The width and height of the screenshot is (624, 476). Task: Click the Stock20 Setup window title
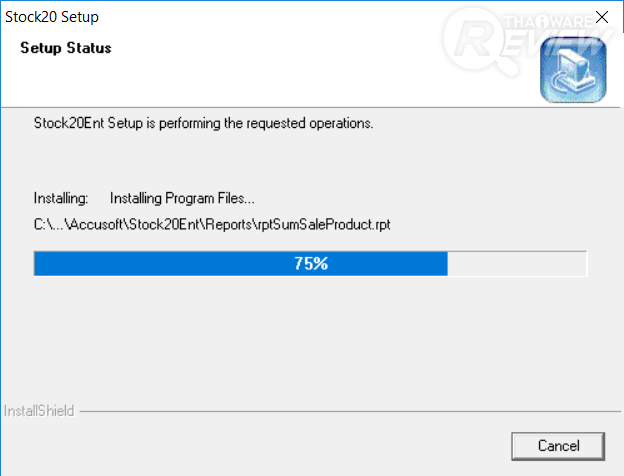pyautogui.click(x=52, y=17)
